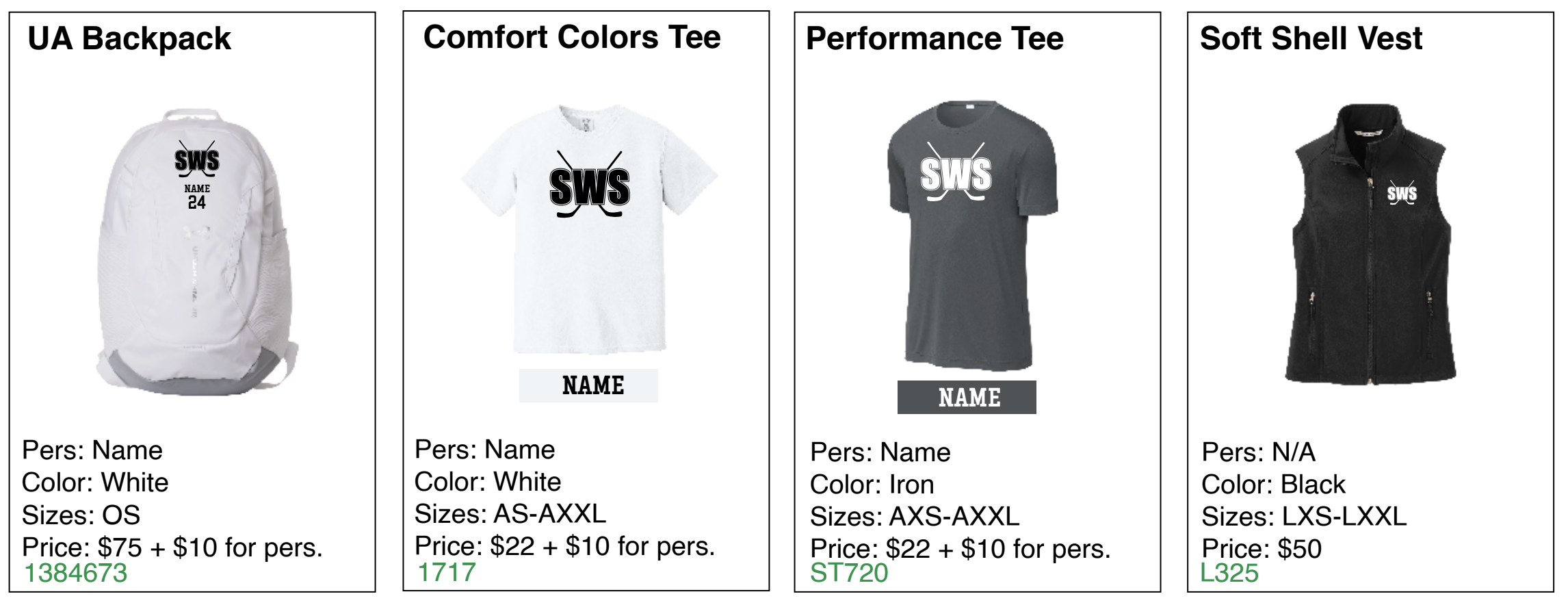
Task: Click the vest Sizes: LXS-LXXL text
Action: pos(1304,516)
